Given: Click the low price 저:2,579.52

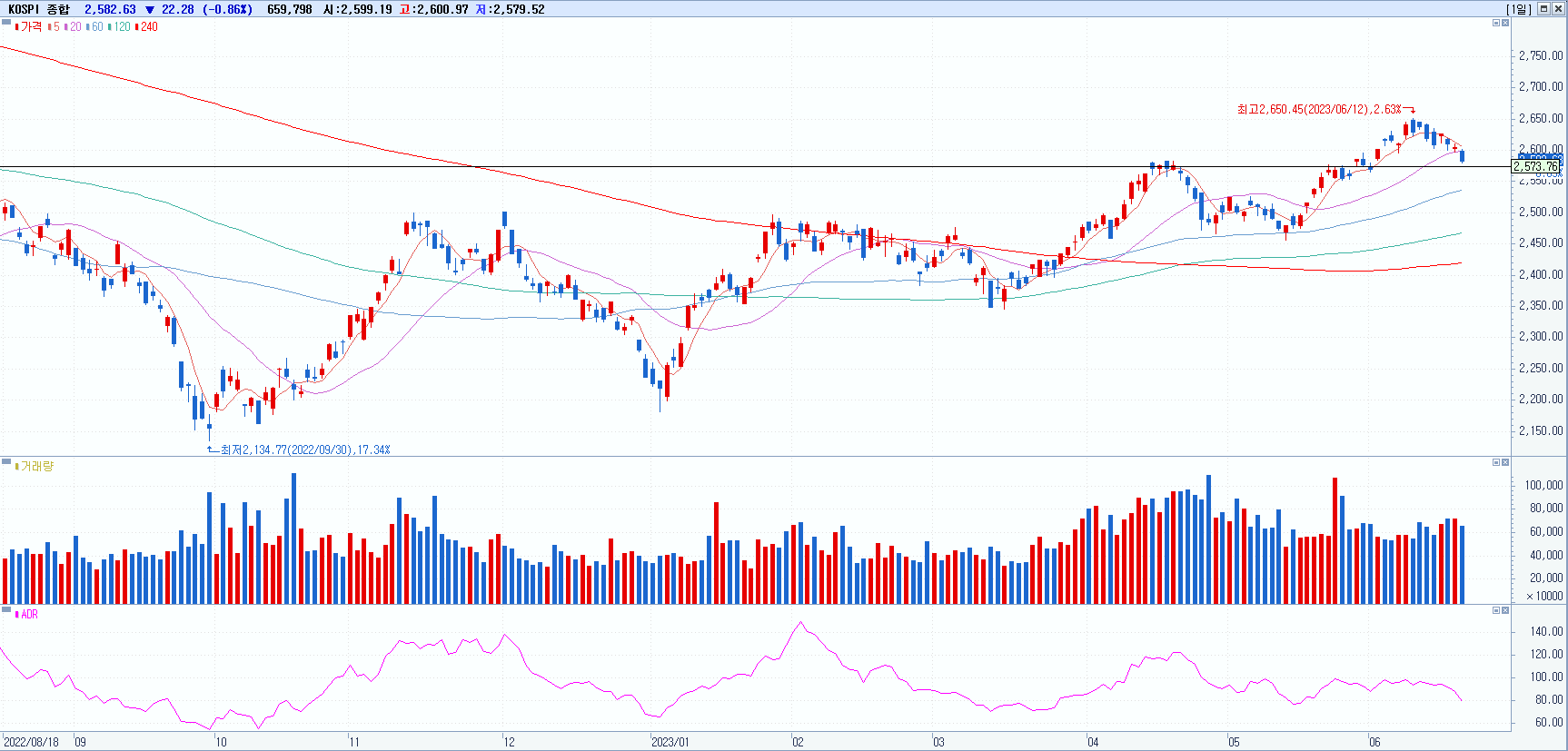Looking at the screenshot, I should click(511, 9).
